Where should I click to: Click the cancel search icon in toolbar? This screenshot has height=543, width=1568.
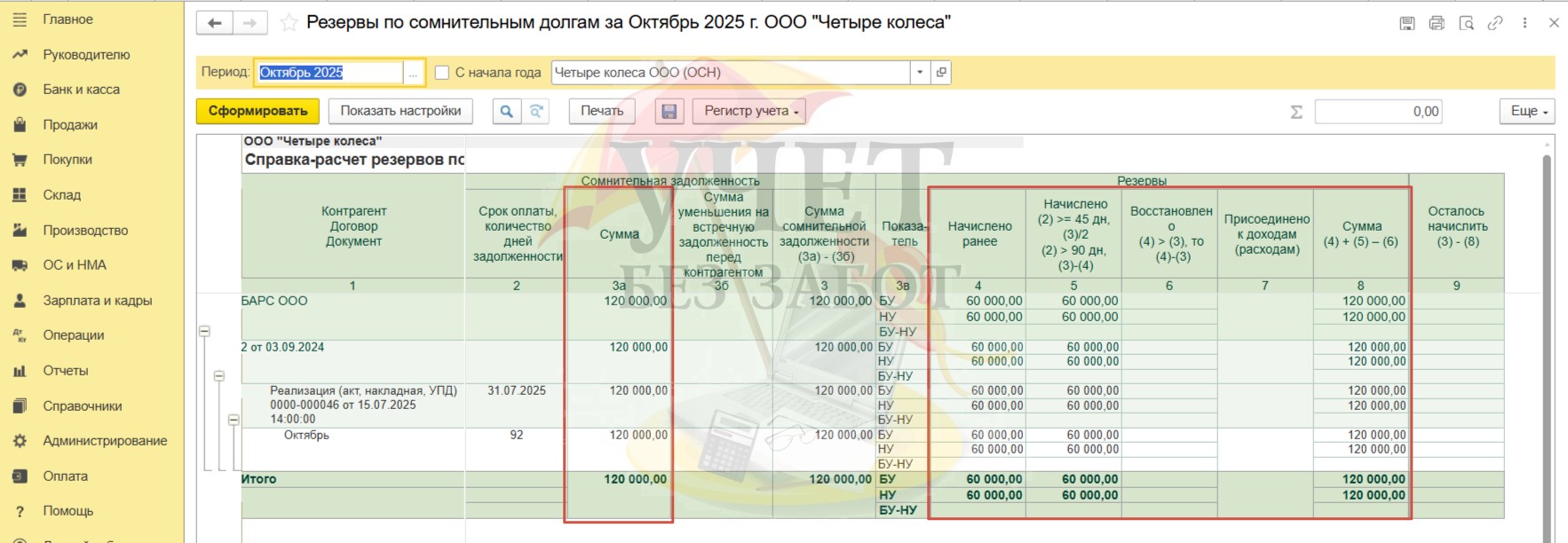536,111
